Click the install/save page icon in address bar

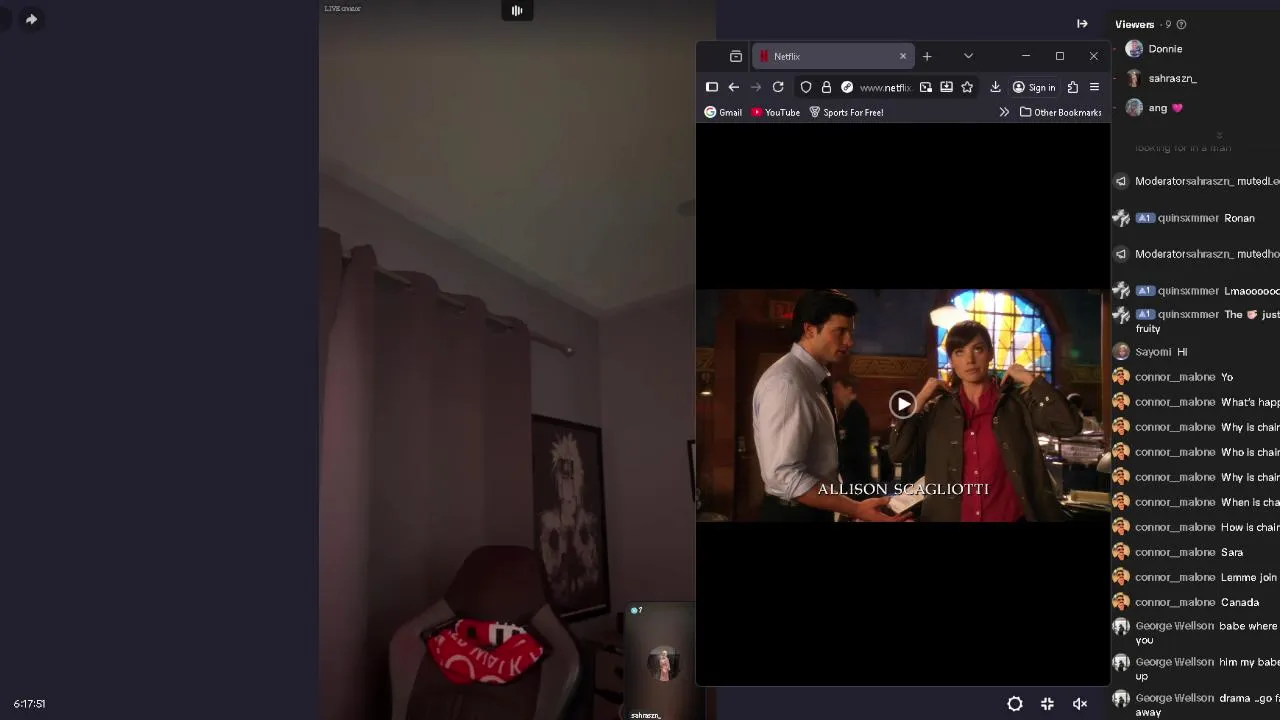click(946, 87)
